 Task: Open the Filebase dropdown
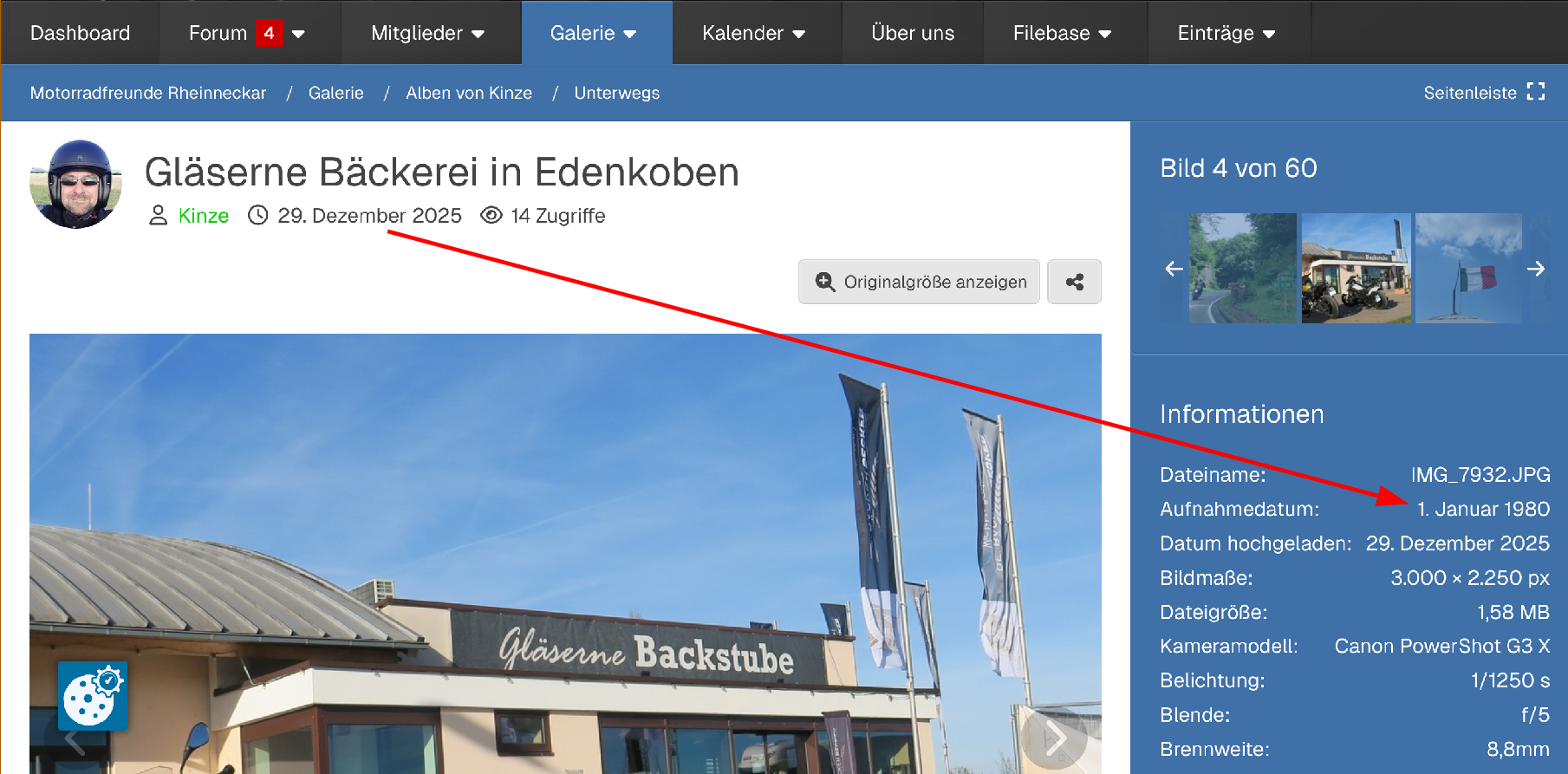(1063, 33)
